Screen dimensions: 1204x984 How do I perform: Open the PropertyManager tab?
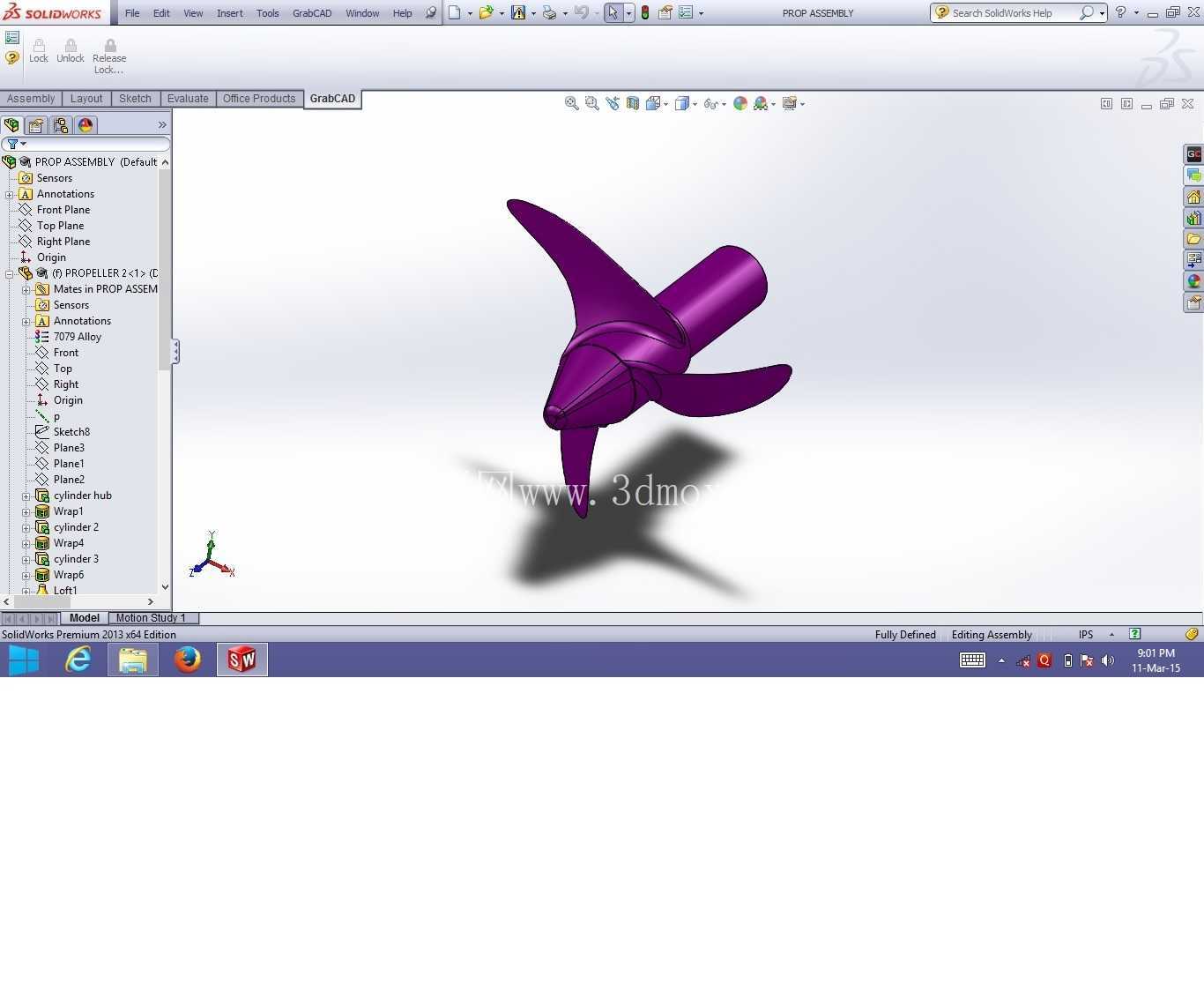pyautogui.click(x=36, y=125)
